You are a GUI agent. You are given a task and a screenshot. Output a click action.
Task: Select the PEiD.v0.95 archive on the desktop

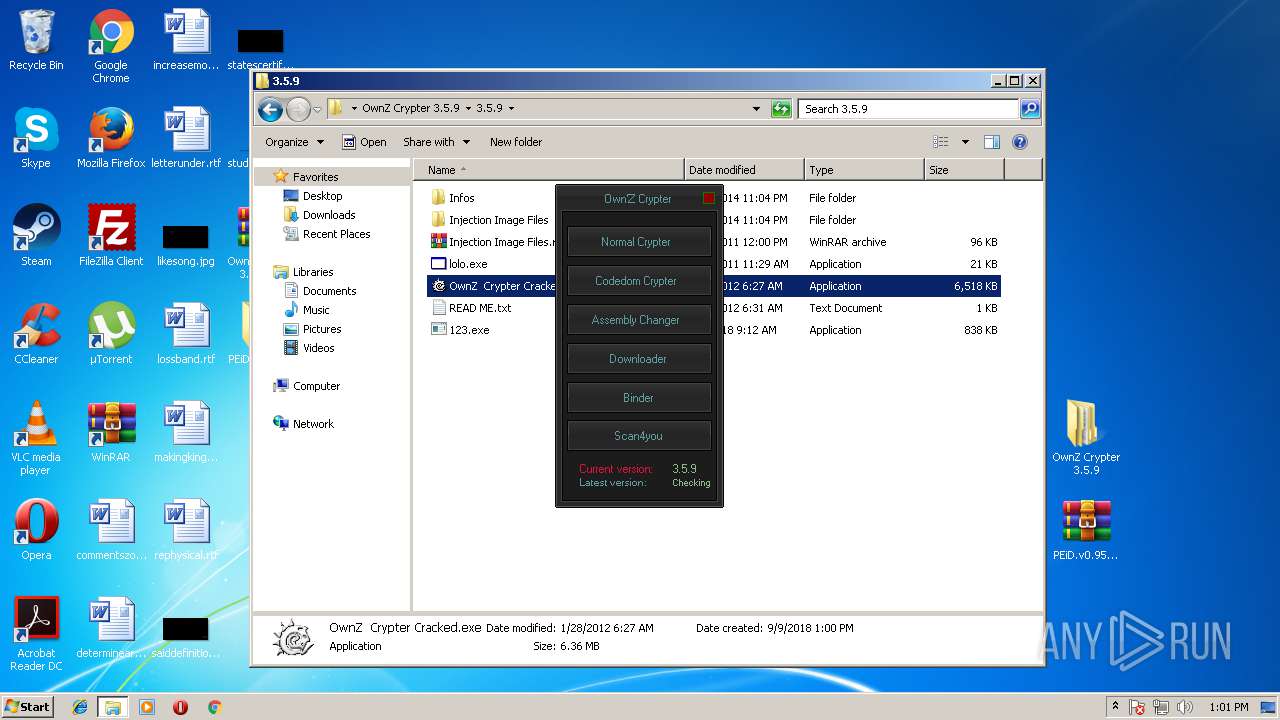click(1086, 530)
